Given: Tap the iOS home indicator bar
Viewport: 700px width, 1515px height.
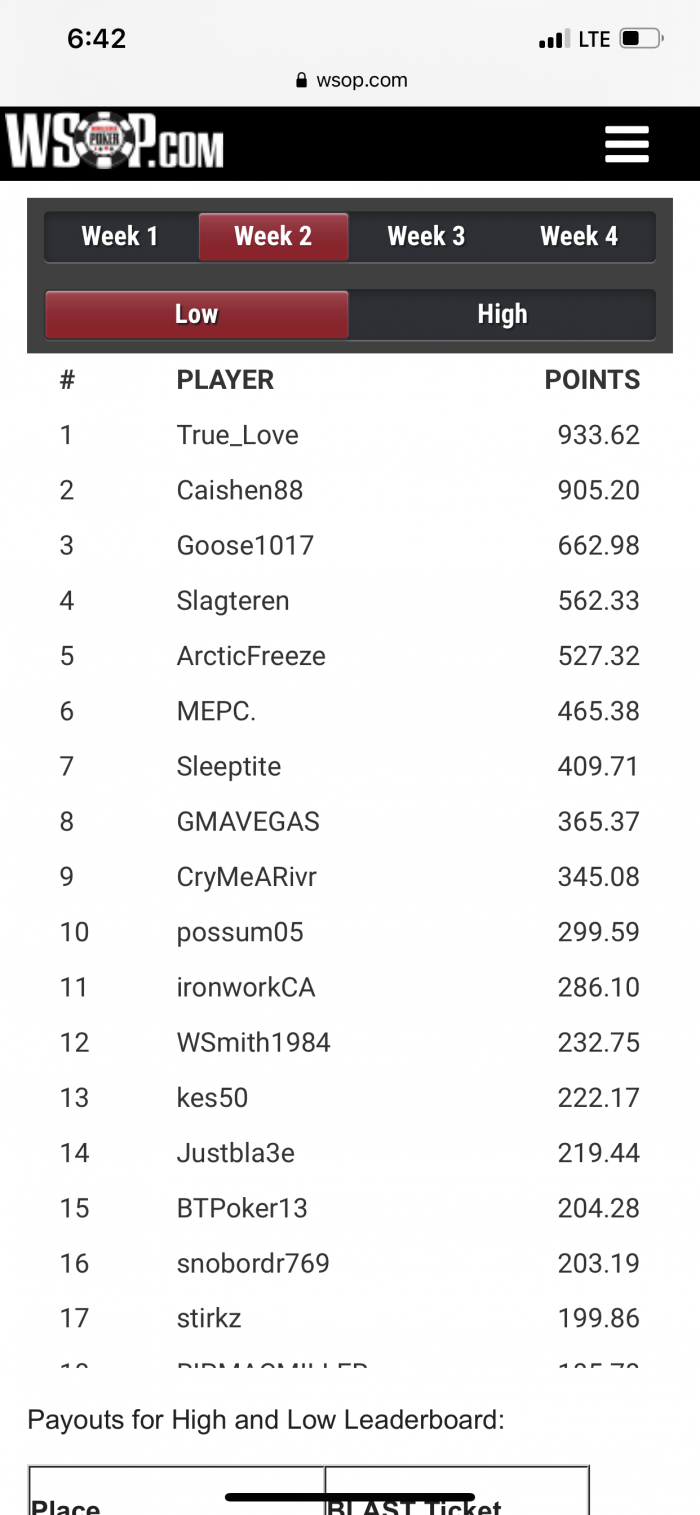Looking at the screenshot, I should [350, 1497].
